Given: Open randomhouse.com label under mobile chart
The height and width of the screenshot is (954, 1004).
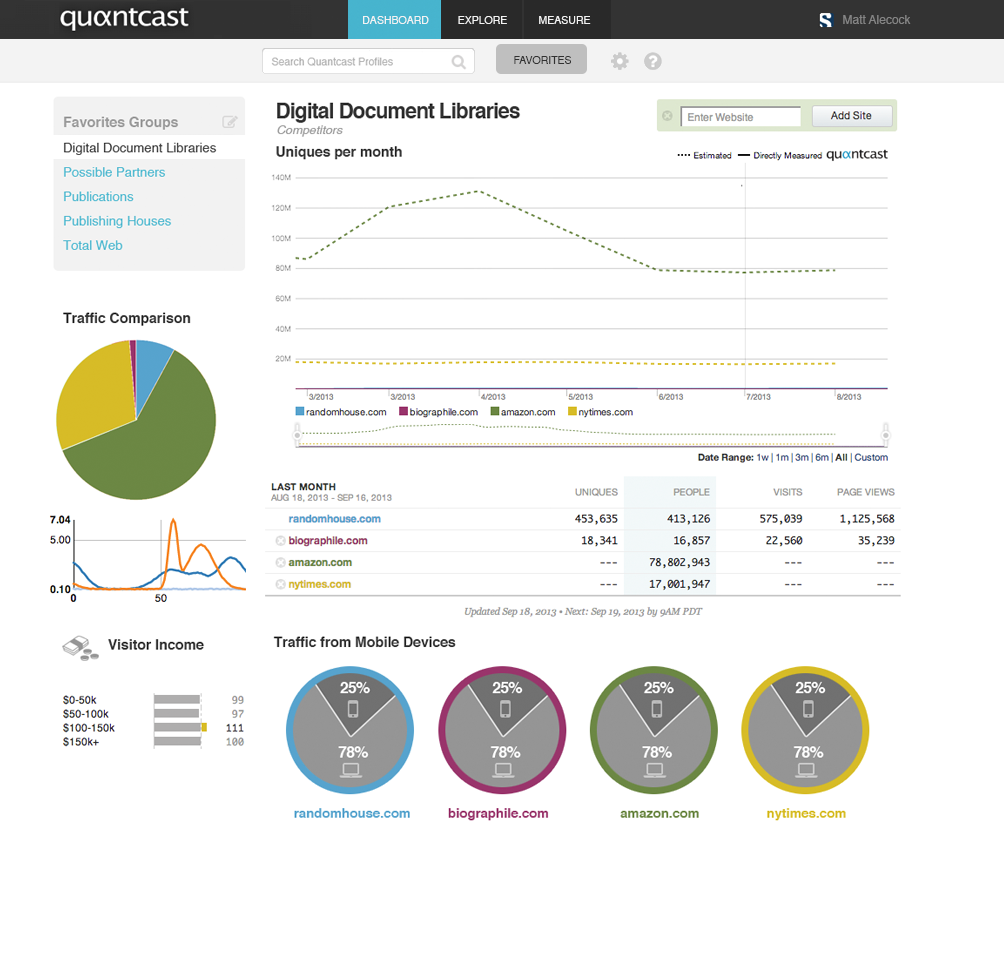Looking at the screenshot, I should [x=352, y=814].
